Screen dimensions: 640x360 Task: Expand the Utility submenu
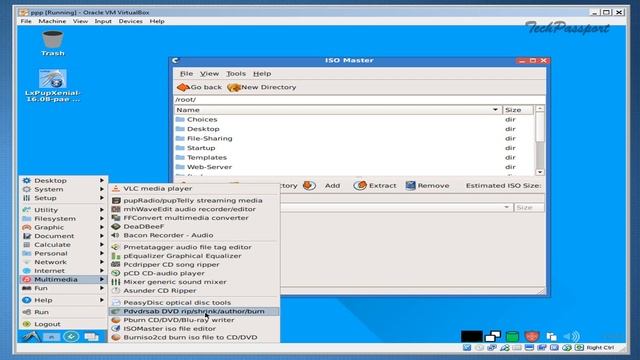pyautogui.click(x=63, y=210)
